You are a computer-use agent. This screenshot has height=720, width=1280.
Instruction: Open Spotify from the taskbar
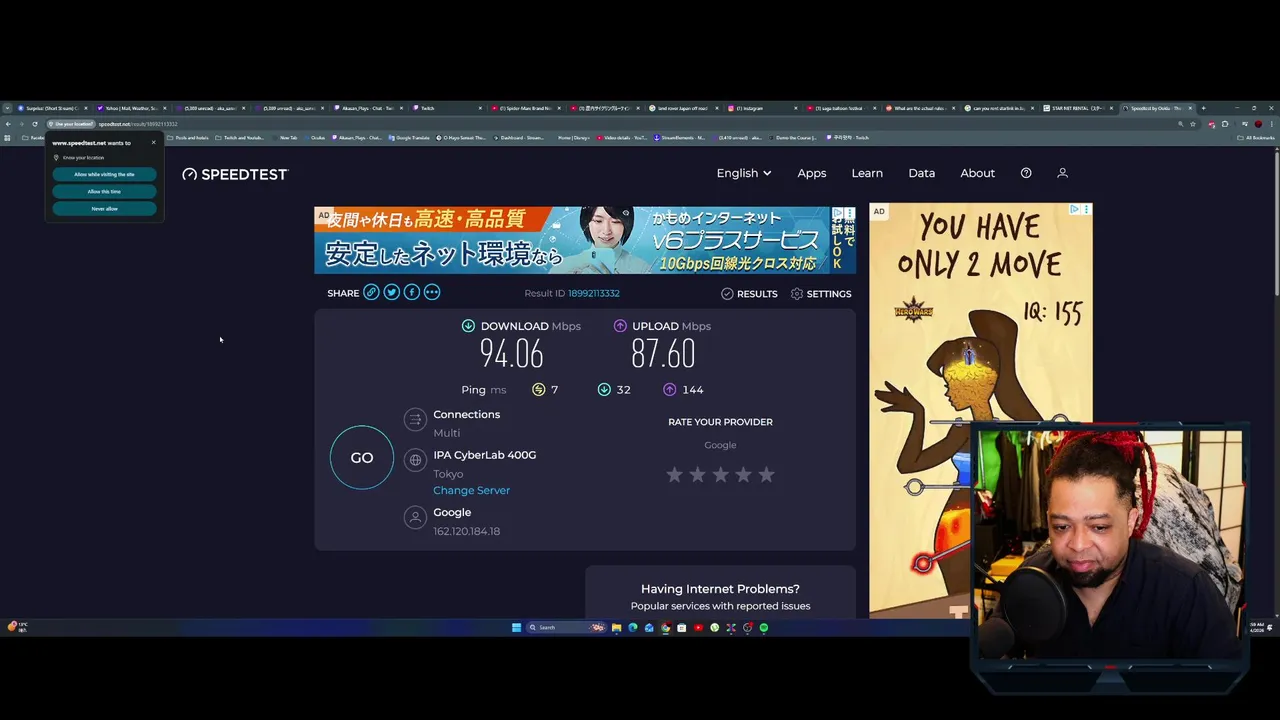point(764,627)
